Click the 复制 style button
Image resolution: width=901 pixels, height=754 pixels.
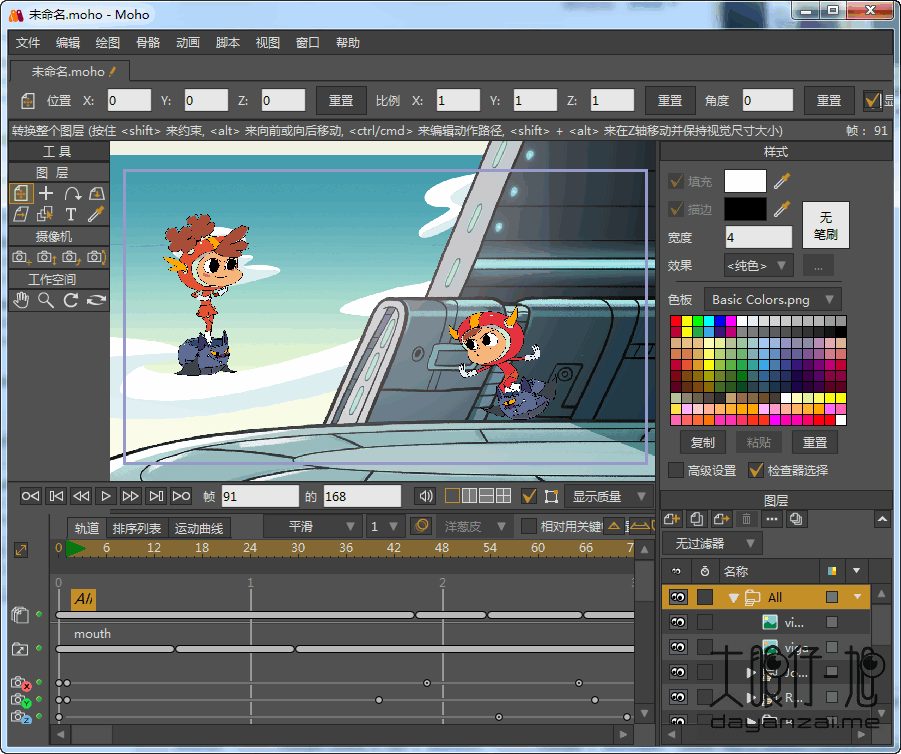coord(702,442)
